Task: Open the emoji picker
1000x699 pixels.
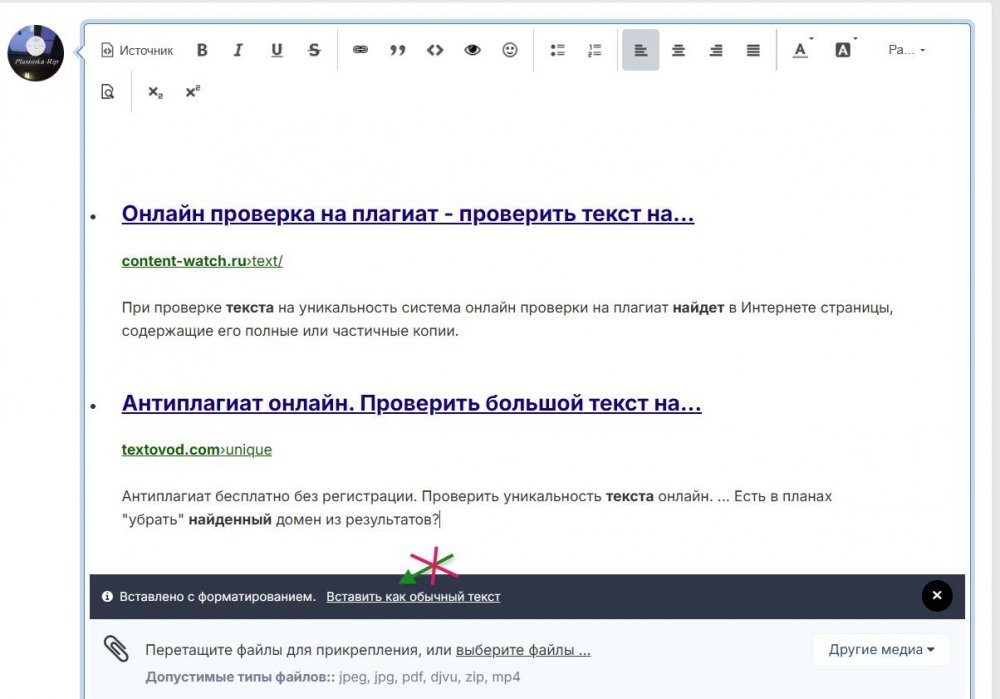Action: [510, 50]
